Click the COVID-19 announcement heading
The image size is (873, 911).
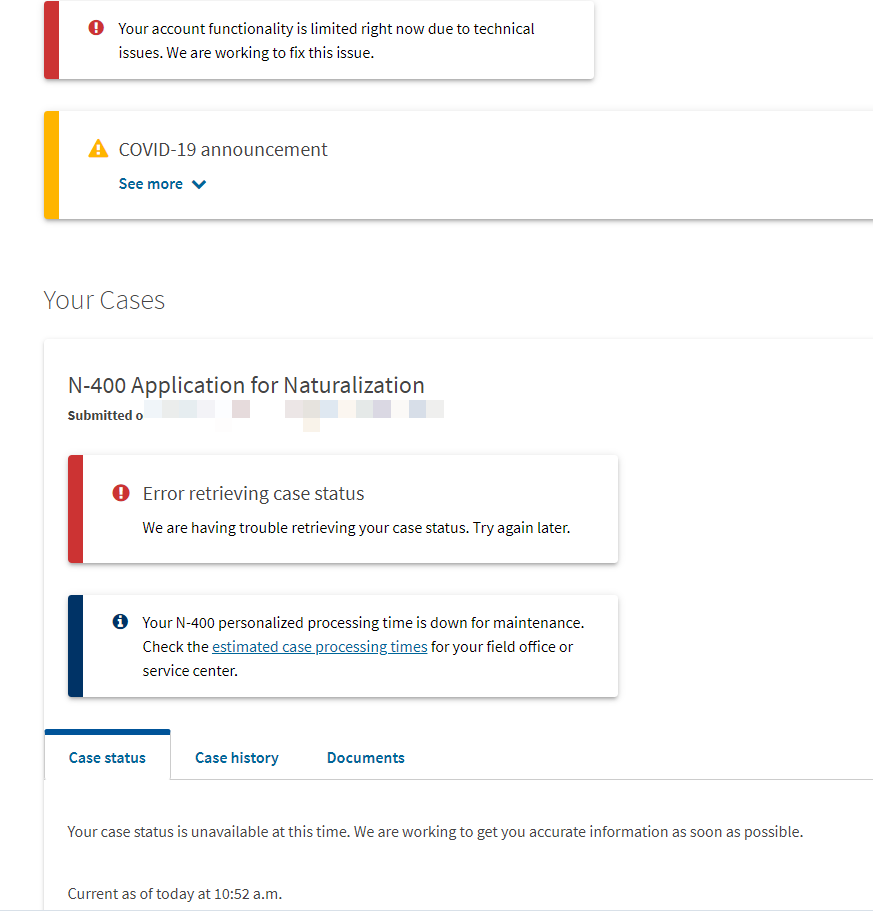pyautogui.click(x=223, y=149)
